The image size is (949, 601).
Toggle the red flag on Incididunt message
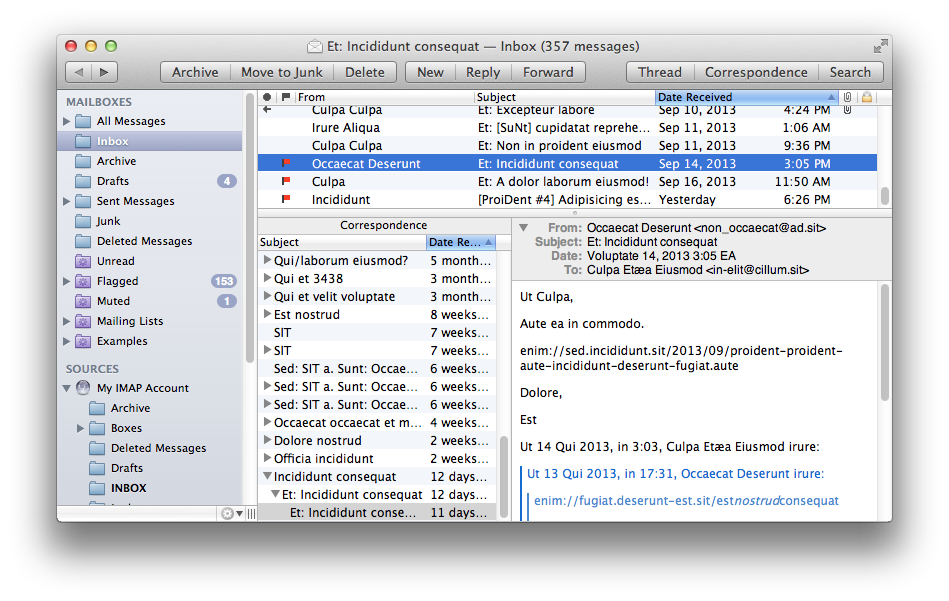click(286, 200)
